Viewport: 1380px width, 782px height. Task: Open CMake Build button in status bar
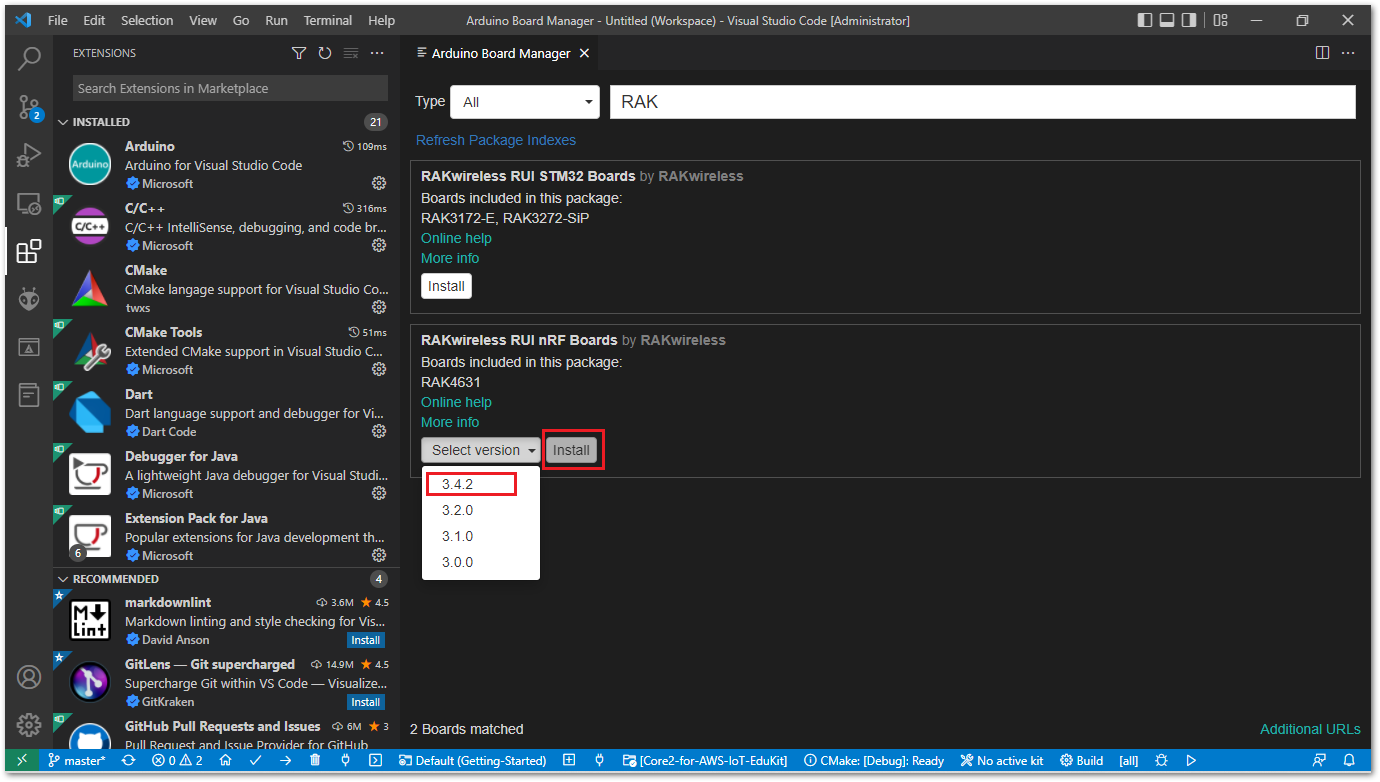coord(1082,760)
